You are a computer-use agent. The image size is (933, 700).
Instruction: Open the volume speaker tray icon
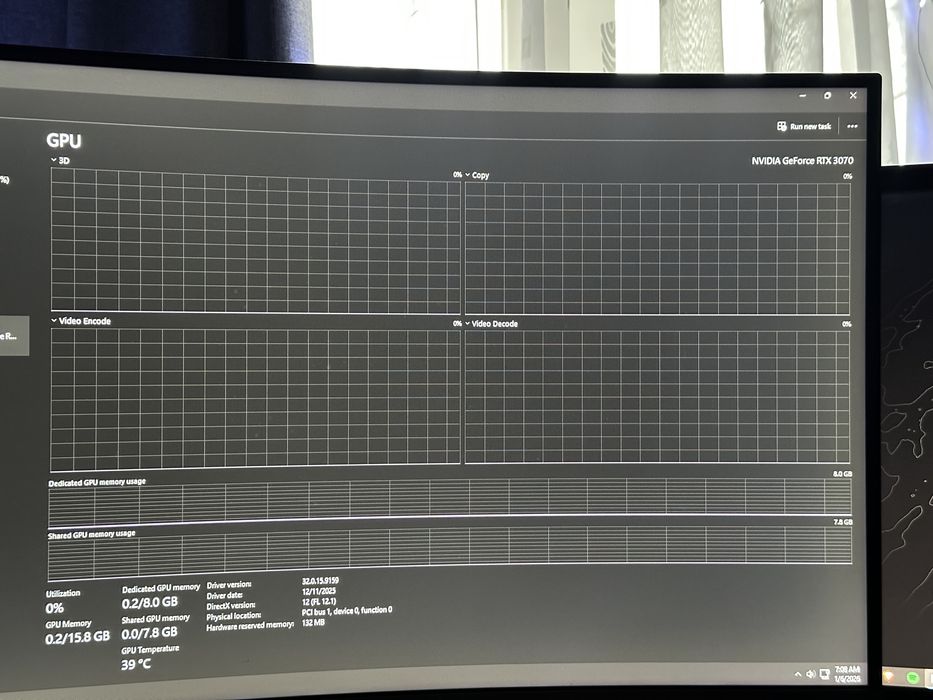pyautogui.click(x=810, y=674)
